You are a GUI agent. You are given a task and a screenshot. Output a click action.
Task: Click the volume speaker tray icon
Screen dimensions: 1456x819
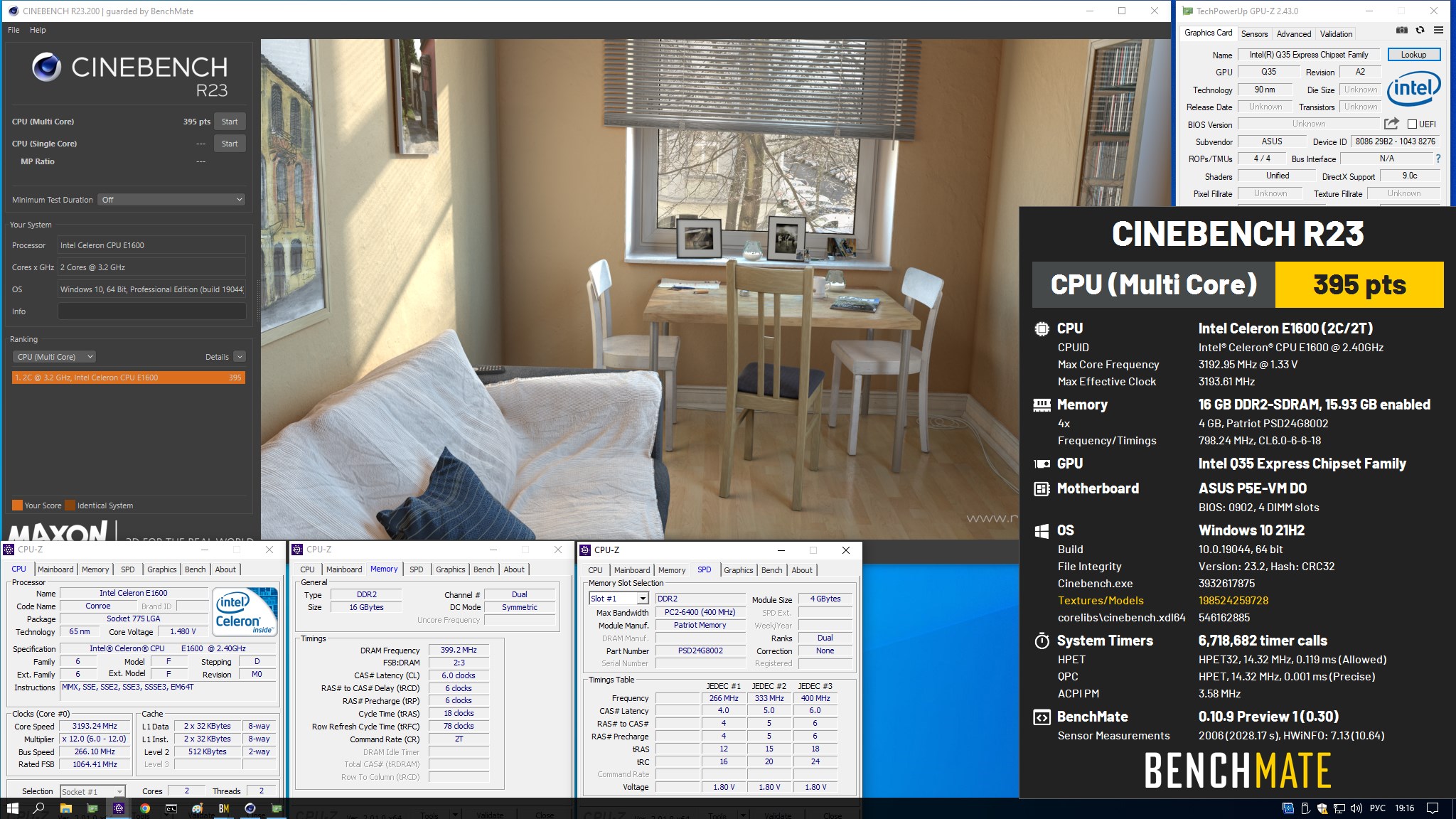(x=1356, y=808)
